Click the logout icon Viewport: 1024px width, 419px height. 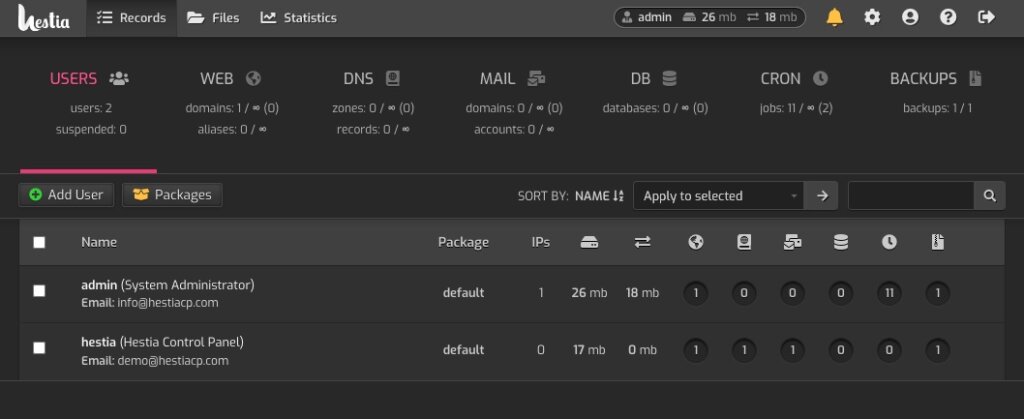(986, 18)
